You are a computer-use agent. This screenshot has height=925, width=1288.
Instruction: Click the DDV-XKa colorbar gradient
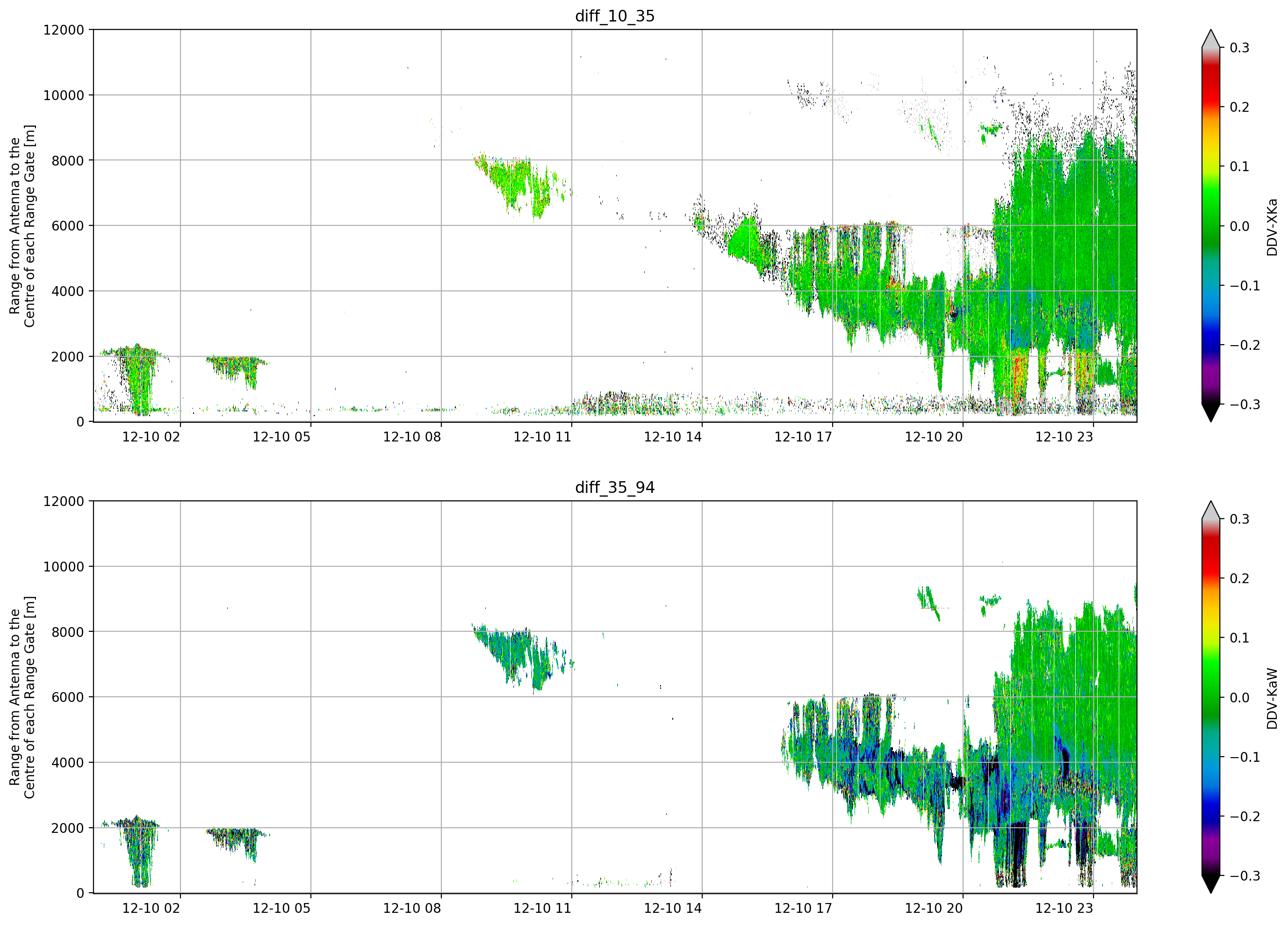point(1211,226)
